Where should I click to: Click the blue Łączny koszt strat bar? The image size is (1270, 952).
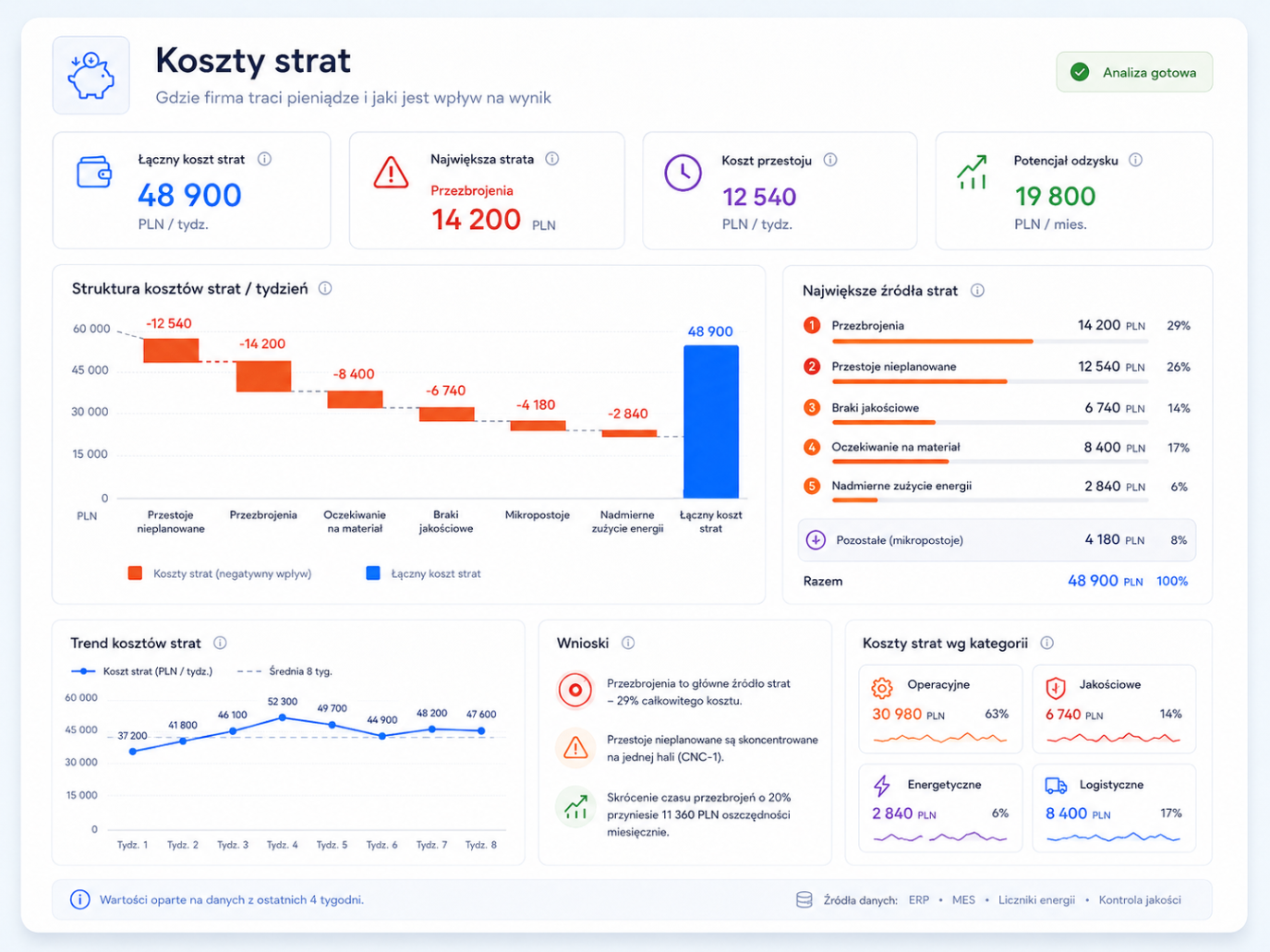tap(711, 422)
